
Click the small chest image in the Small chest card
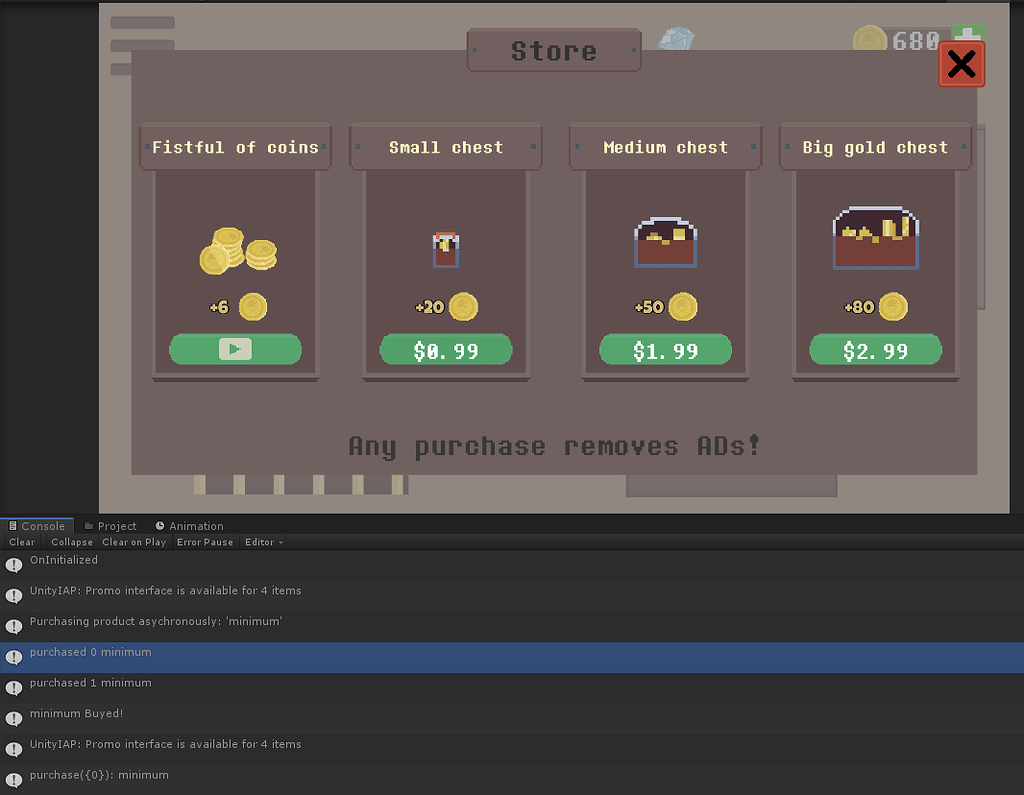pos(445,248)
